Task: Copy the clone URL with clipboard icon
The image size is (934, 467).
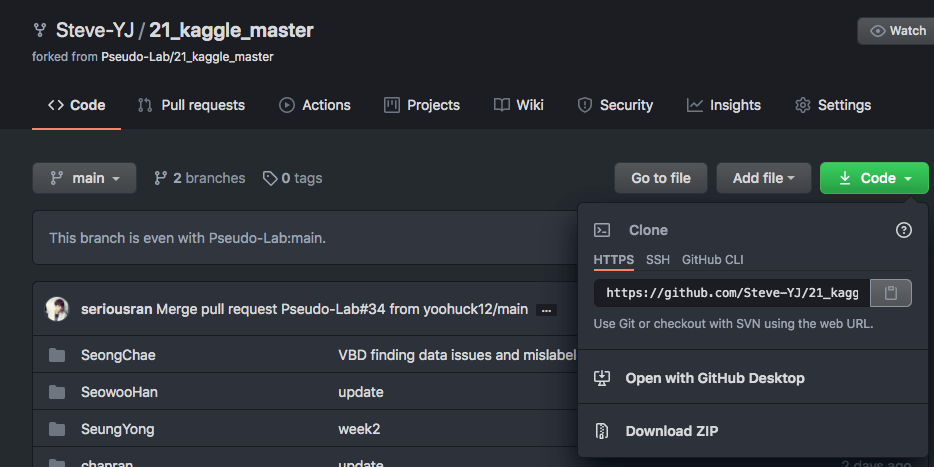Action: [x=891, y=293]
